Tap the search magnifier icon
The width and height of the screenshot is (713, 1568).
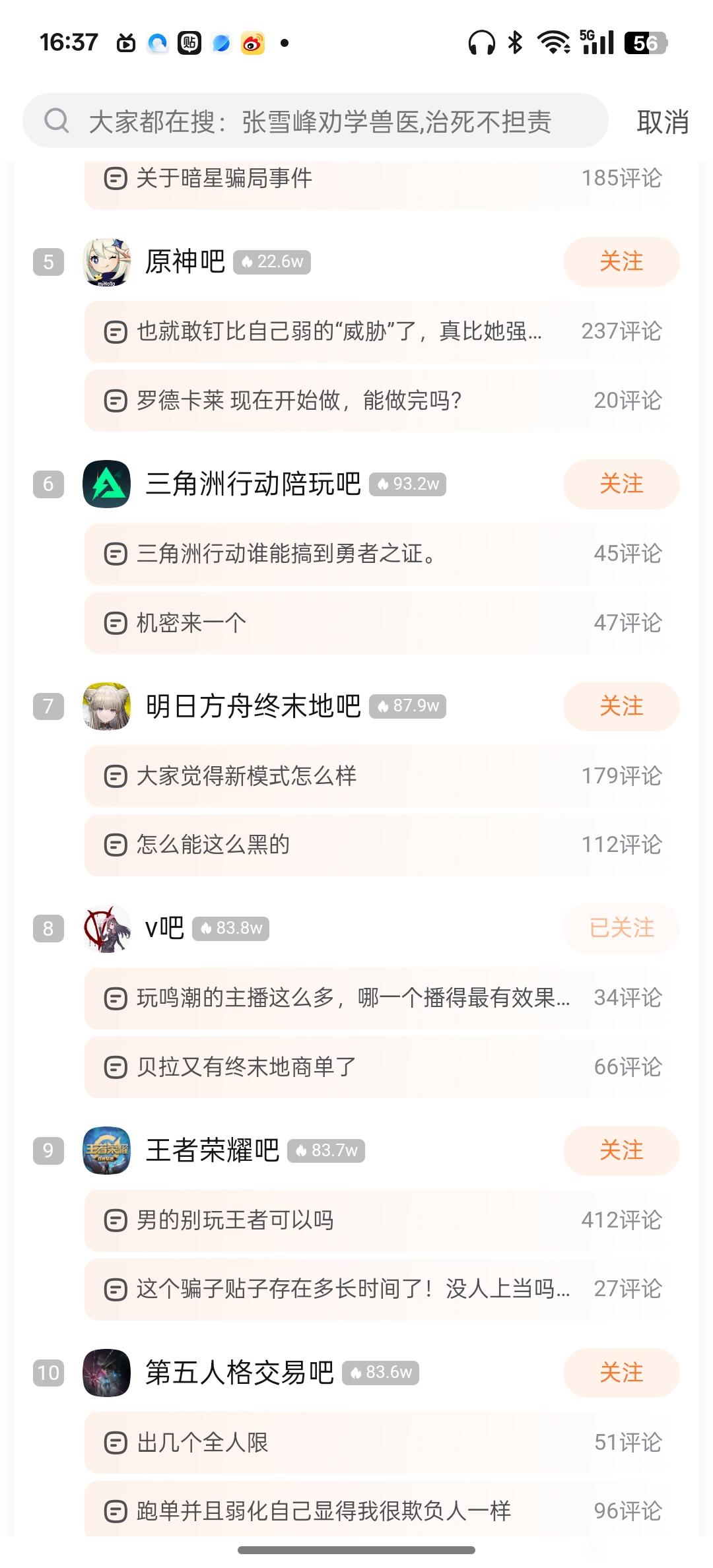(x=57, y=121)
